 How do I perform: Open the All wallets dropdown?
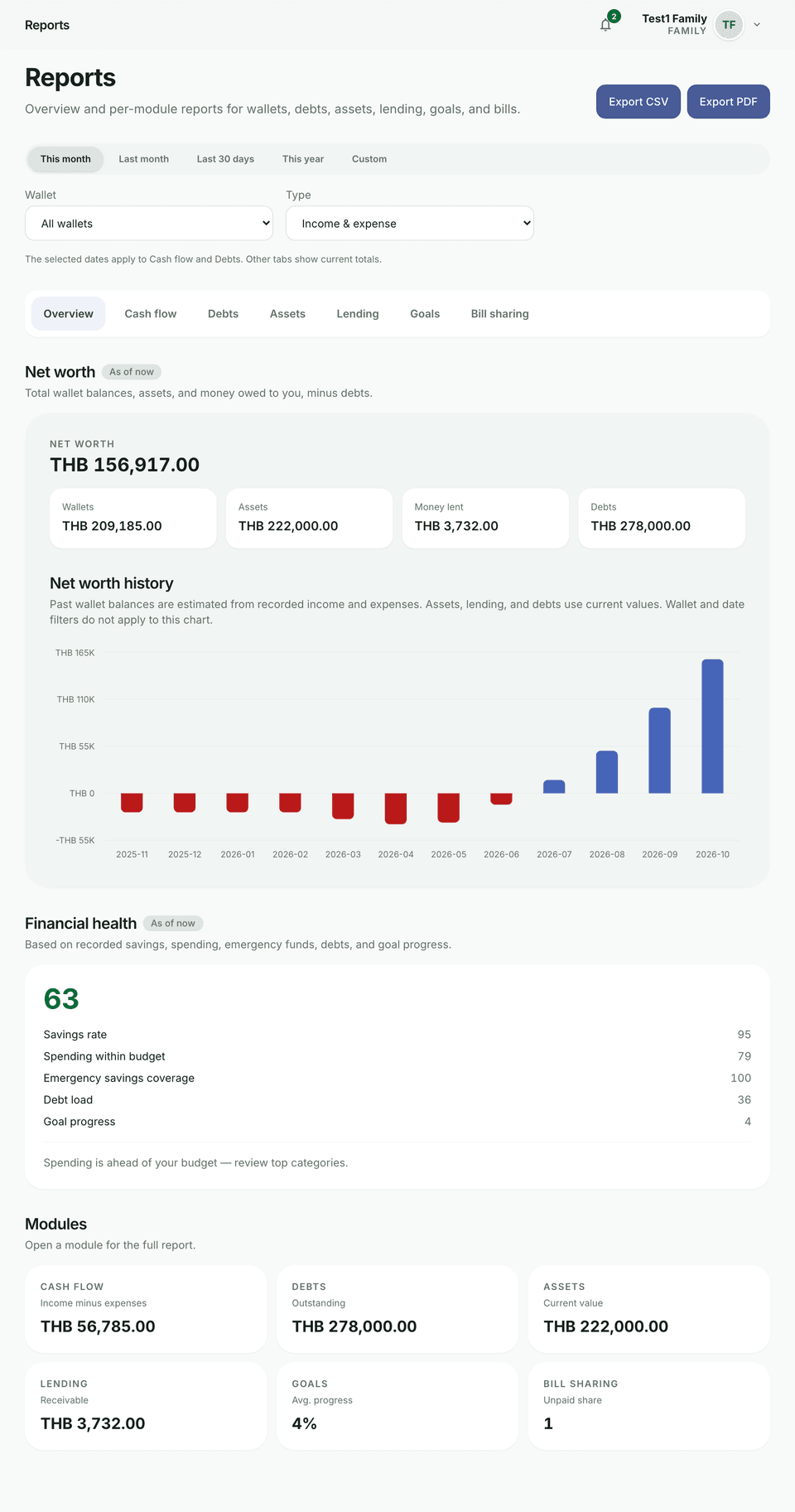149,224
